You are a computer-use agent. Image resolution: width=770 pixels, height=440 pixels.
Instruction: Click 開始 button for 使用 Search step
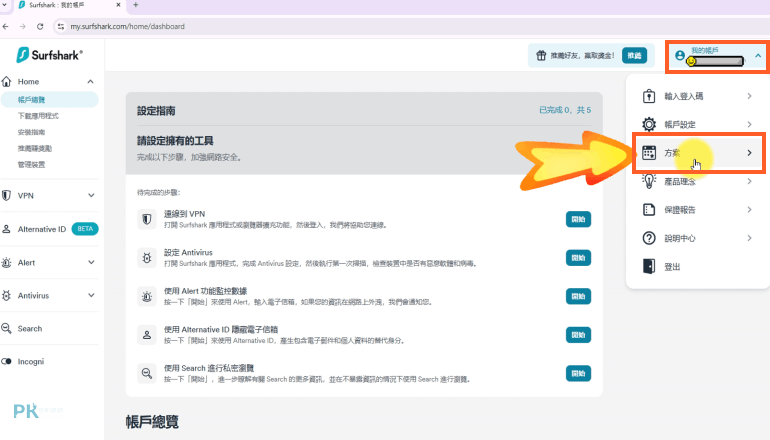pyautogui.click(x=578, y=373)
